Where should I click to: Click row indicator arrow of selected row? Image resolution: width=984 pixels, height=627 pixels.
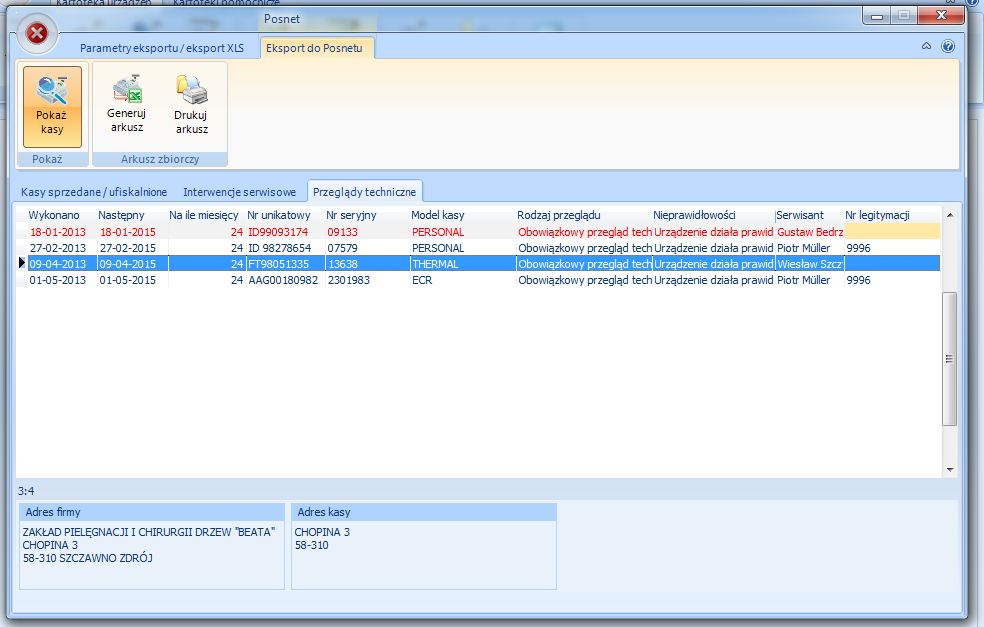[x=21, y=264]
